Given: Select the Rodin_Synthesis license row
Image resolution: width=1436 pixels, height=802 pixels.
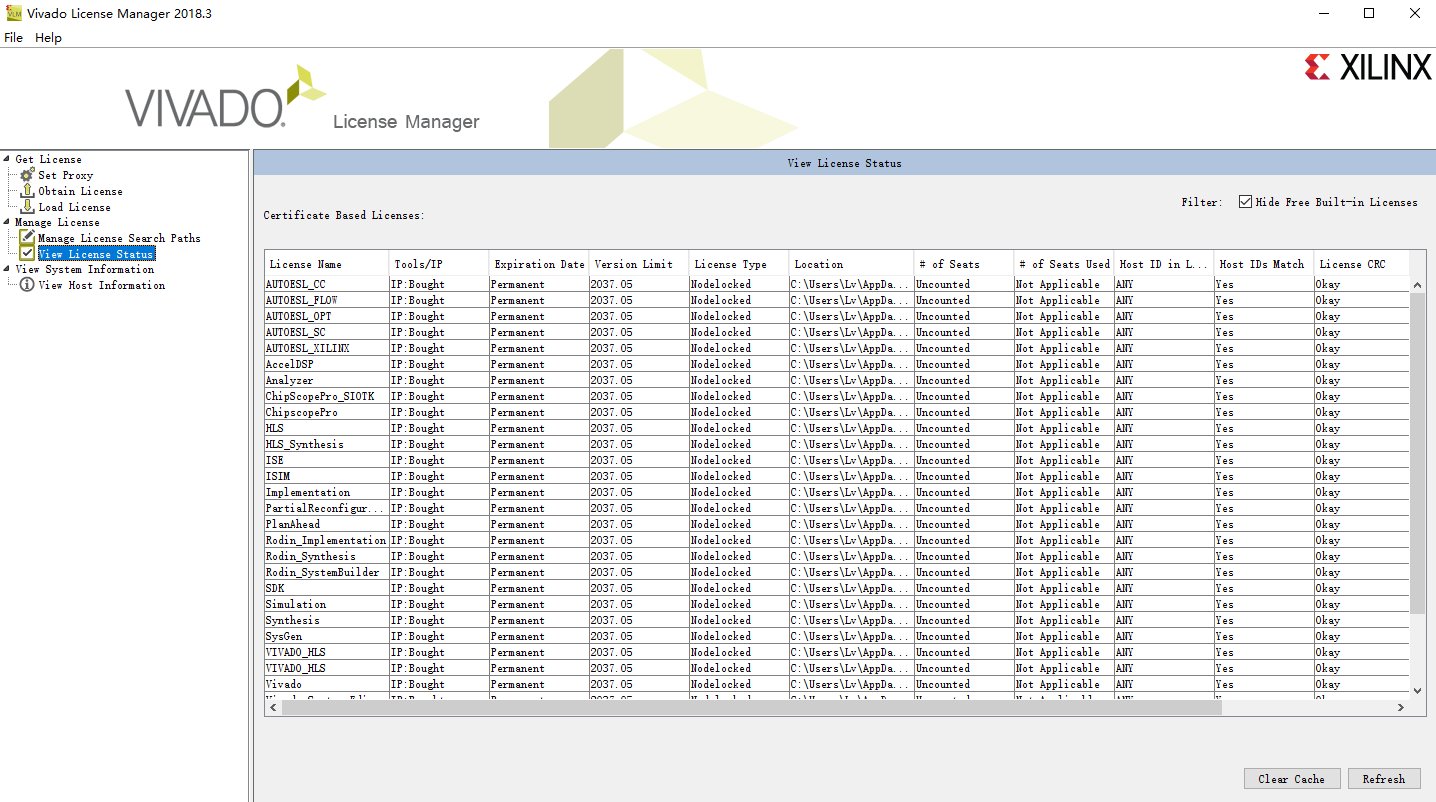Looking at the screenshot, I should pyautogui.click(x=837, y=556).
